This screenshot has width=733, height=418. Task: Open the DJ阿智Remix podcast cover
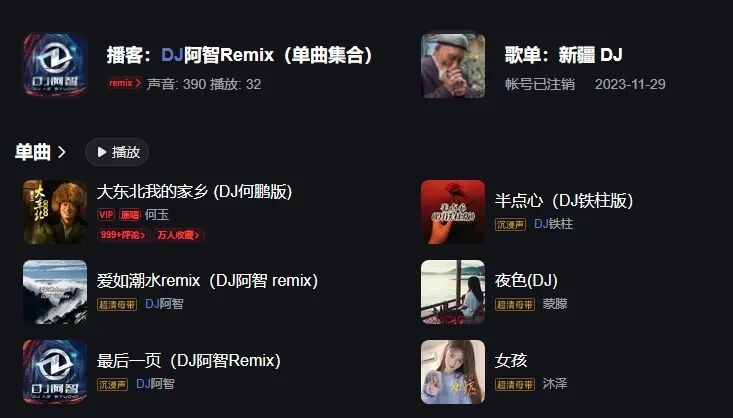coord(55,65)
